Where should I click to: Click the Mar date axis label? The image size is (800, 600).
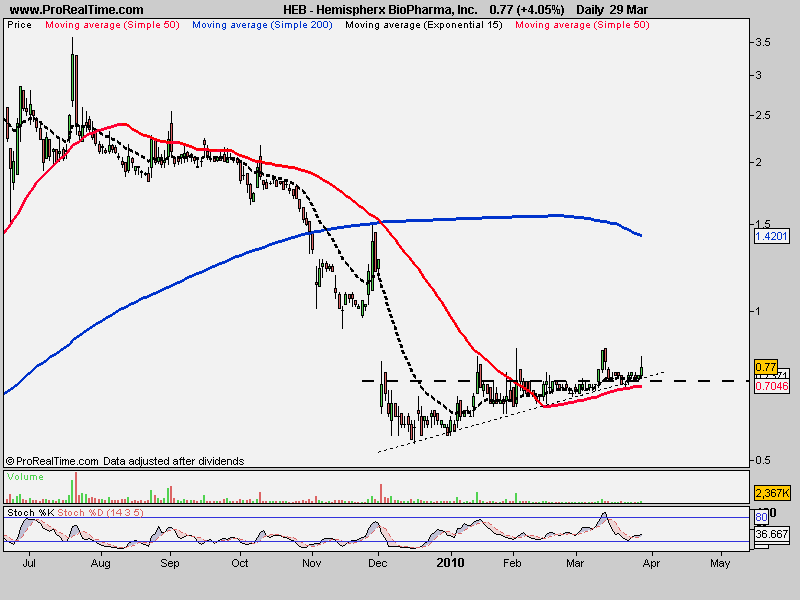[x=575, y=563]
